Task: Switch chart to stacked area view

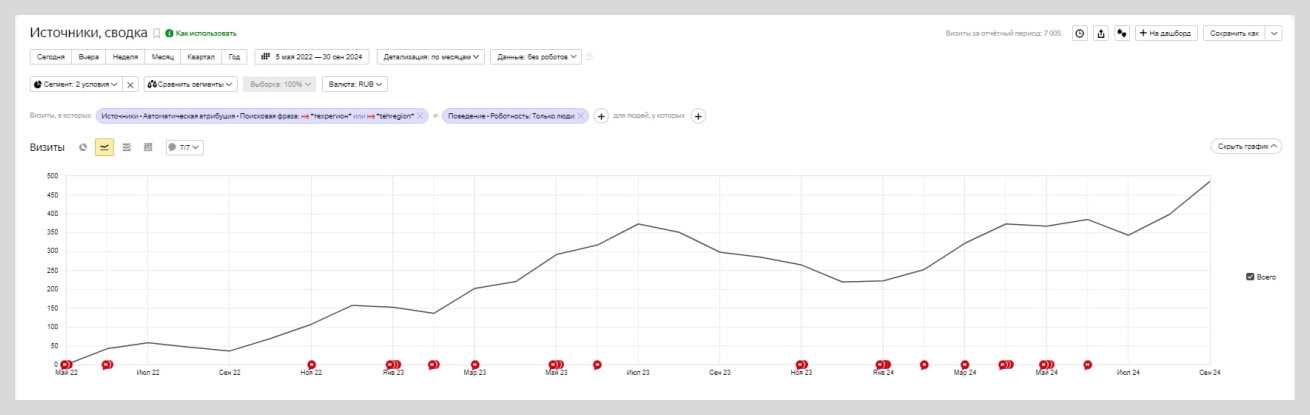Action: [126, 147]
